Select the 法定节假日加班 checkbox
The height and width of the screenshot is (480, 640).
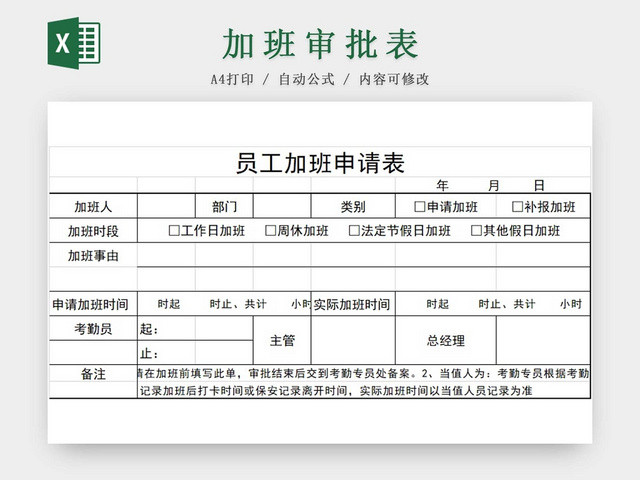[x=354, y=231]
